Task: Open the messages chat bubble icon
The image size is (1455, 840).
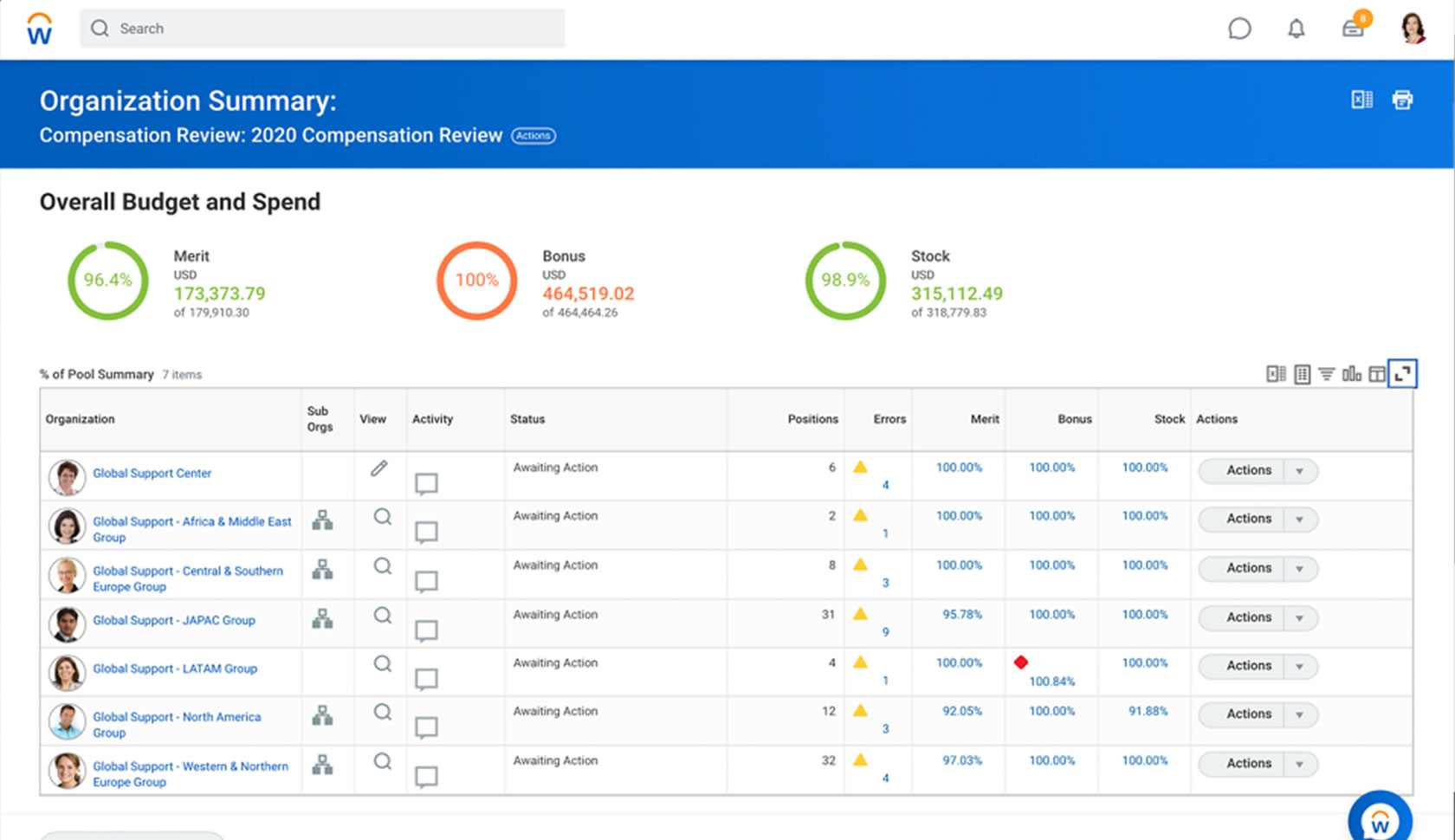Action: (1239, 29)
